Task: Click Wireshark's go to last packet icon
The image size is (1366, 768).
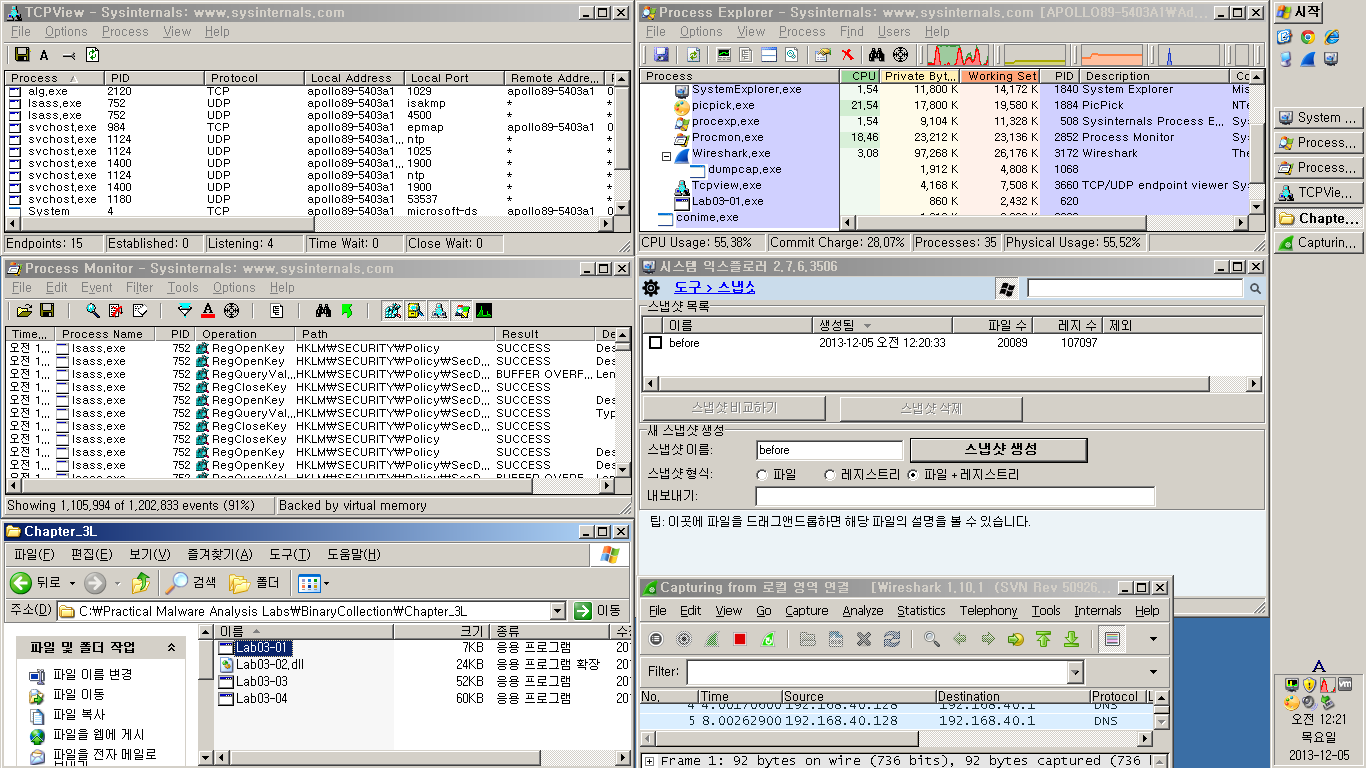Action: click(1071, 639)
